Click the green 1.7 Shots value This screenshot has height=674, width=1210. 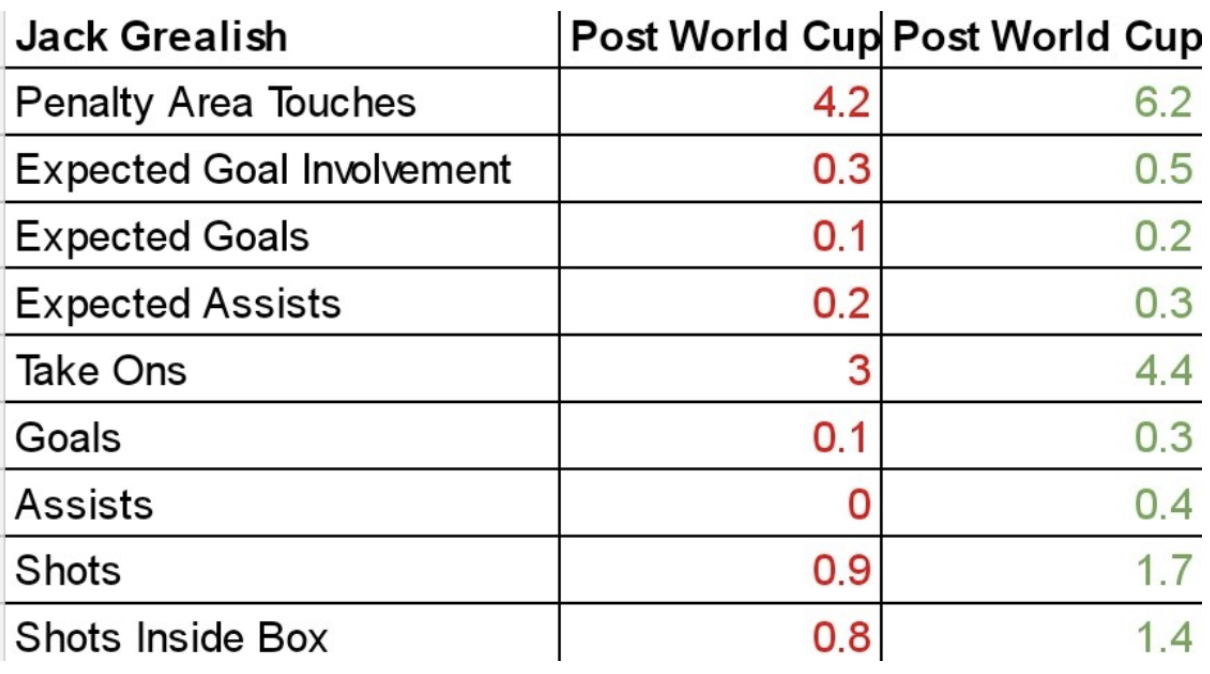coord(1041,570)
